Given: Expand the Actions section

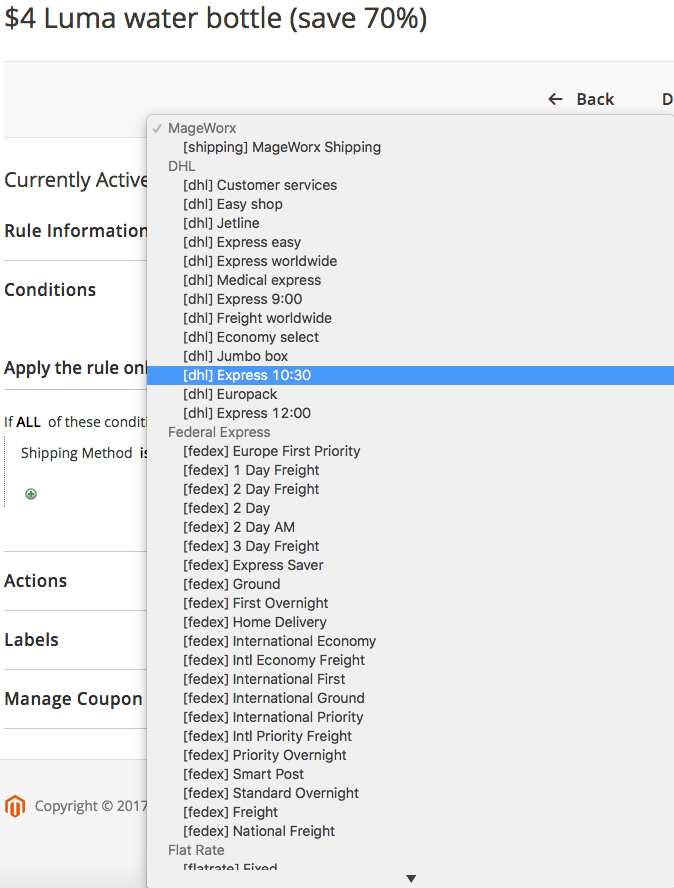Looking at the screenshot, I should pos(36,581).
